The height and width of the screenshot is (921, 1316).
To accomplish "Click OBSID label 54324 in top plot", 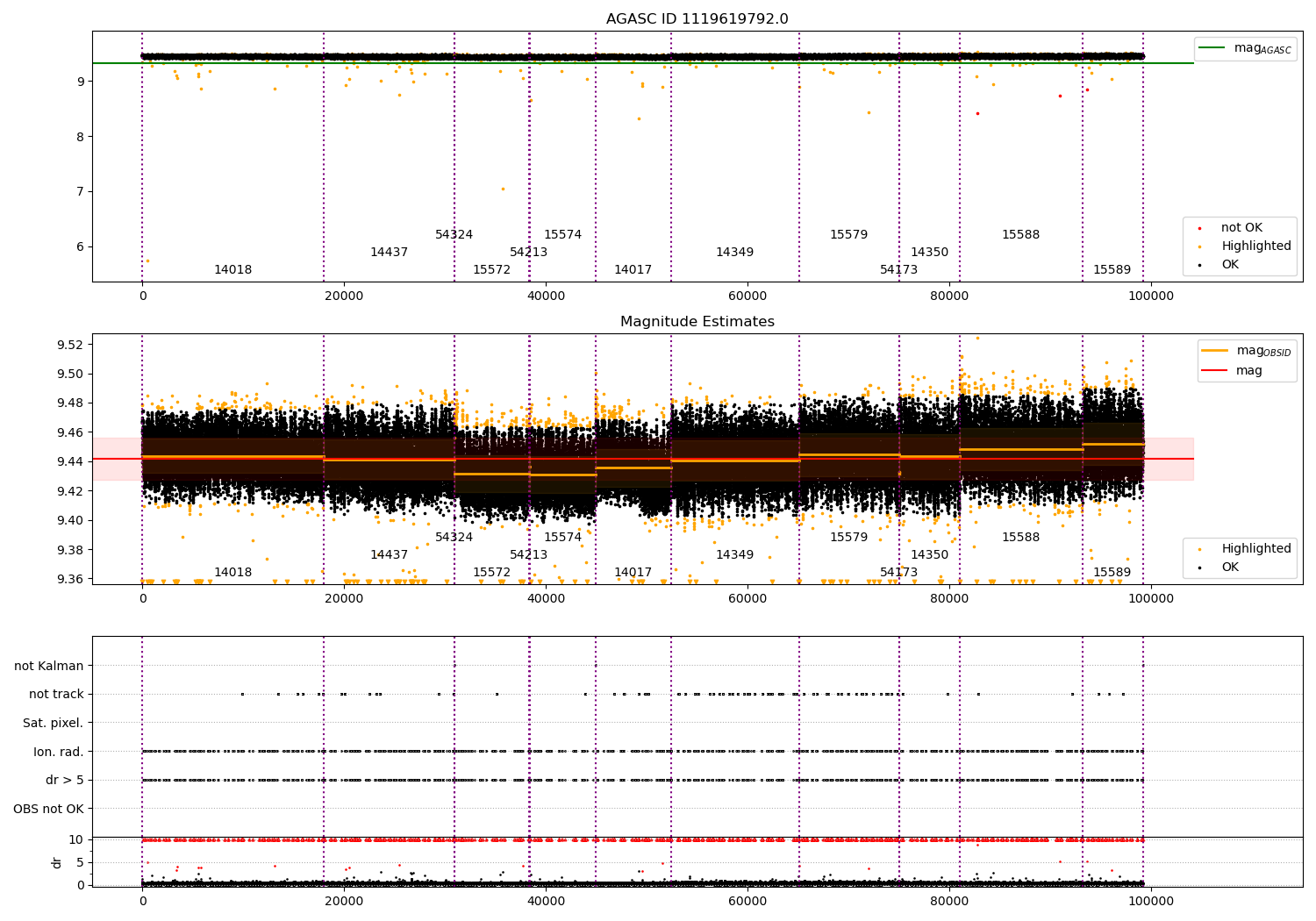I will (454, 235).
